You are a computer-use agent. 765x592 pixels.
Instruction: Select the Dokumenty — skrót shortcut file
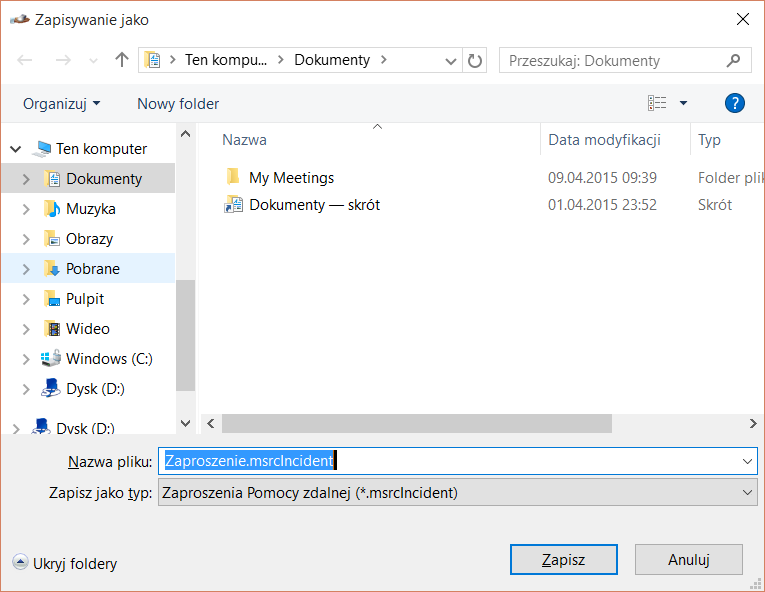pos(314,205)
